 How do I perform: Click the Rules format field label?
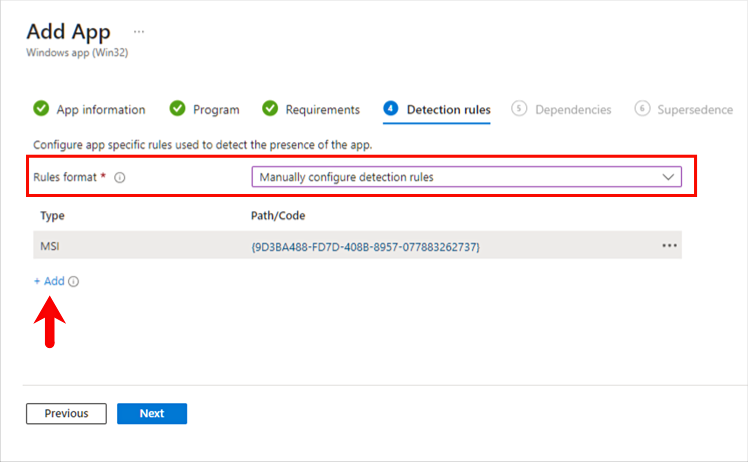pyautogui.click(x=65, y=178)
